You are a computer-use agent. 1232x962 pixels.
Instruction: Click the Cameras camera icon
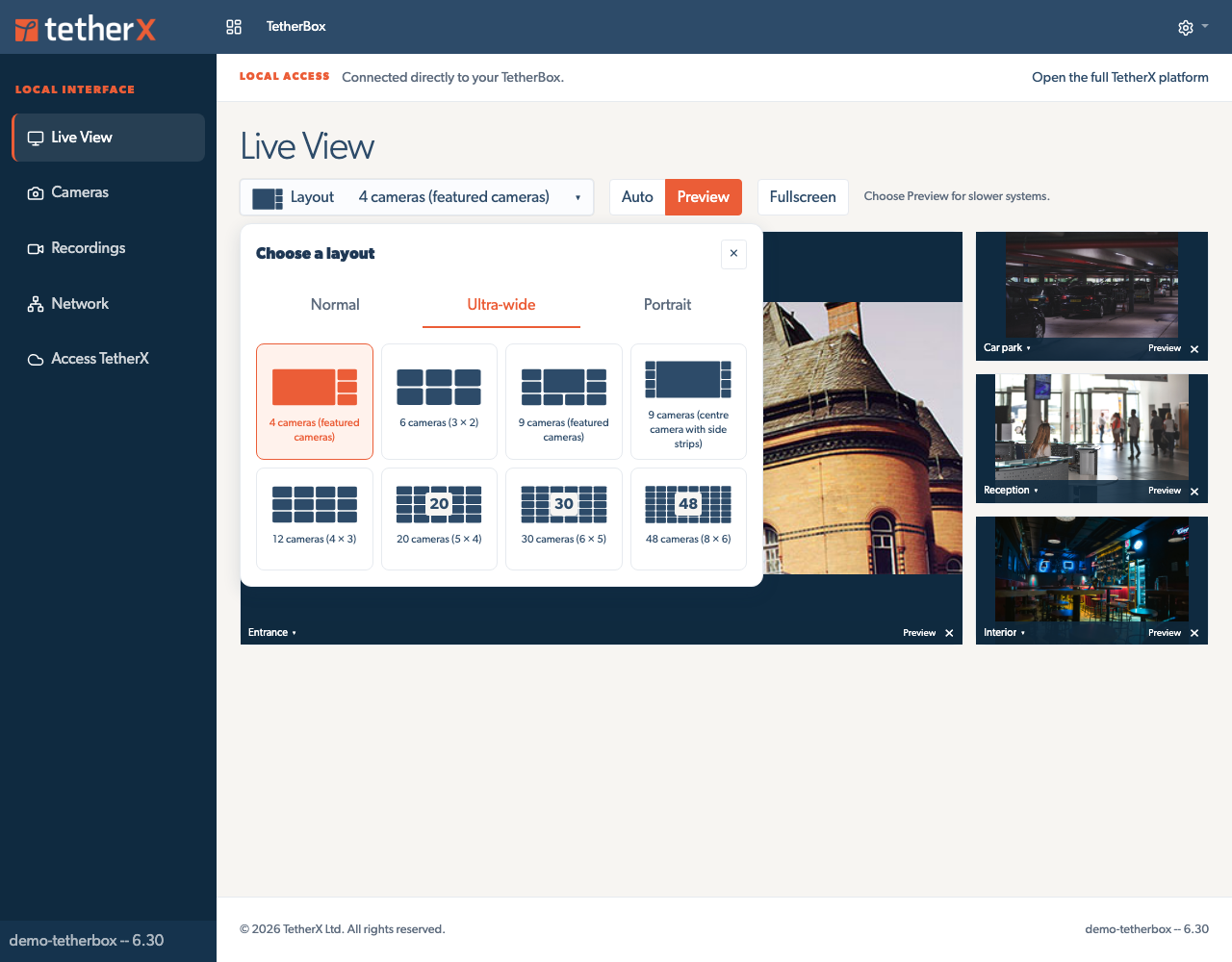36,193
